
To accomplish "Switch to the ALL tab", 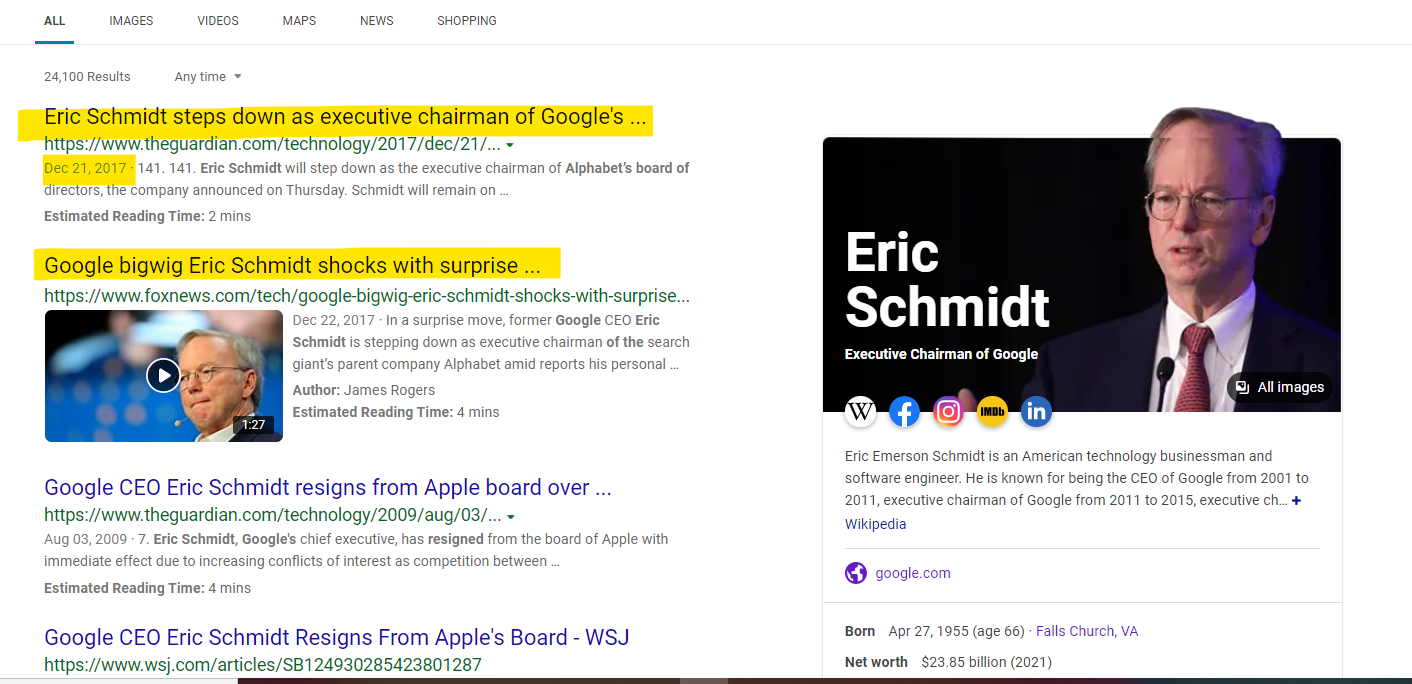I will (x=55, y=21).
